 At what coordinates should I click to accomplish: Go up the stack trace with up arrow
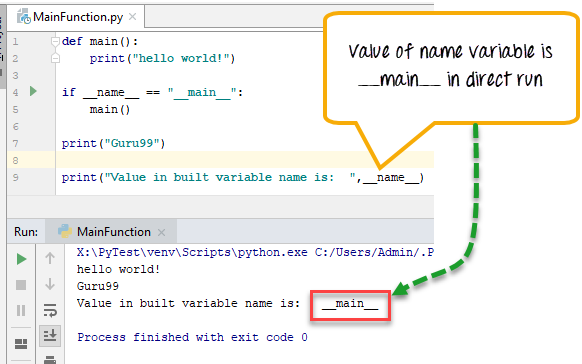(x=50, y=258)
